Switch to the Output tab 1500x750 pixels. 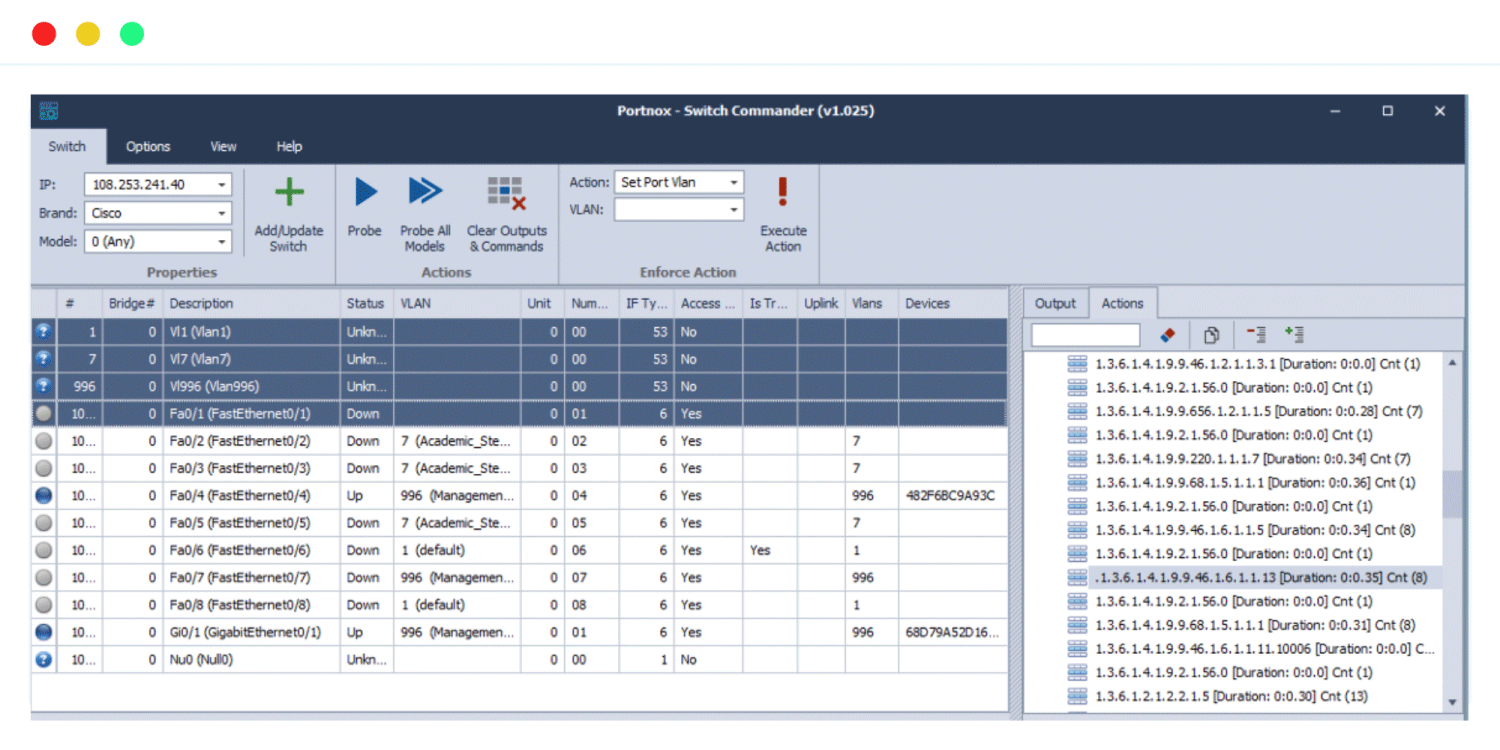click(x=1055, y=302)
